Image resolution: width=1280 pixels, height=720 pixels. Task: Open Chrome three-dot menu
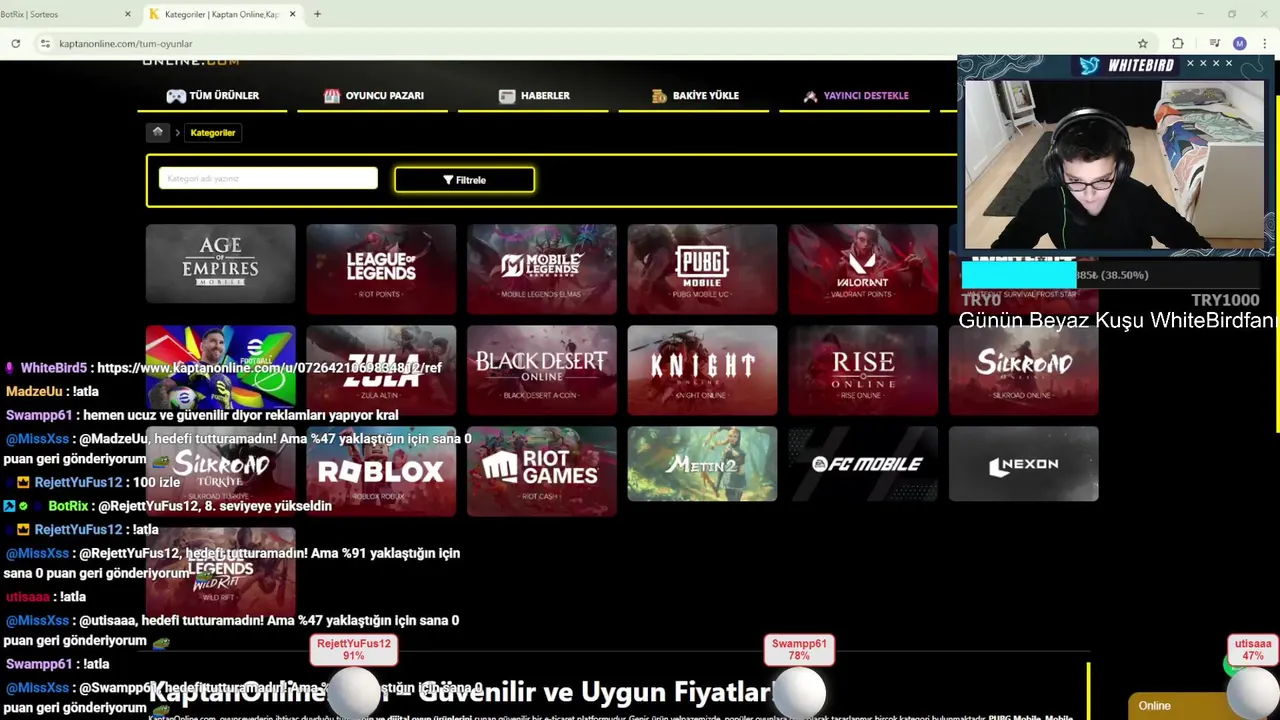coord(1265,43)
